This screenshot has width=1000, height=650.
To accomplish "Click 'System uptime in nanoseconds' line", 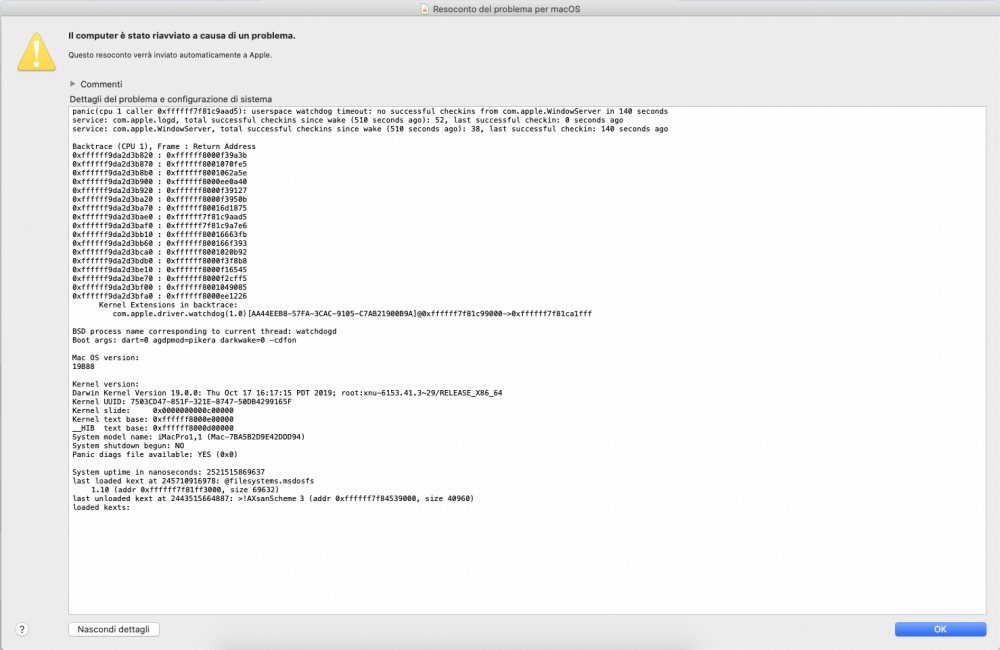I will coord(168,472).
